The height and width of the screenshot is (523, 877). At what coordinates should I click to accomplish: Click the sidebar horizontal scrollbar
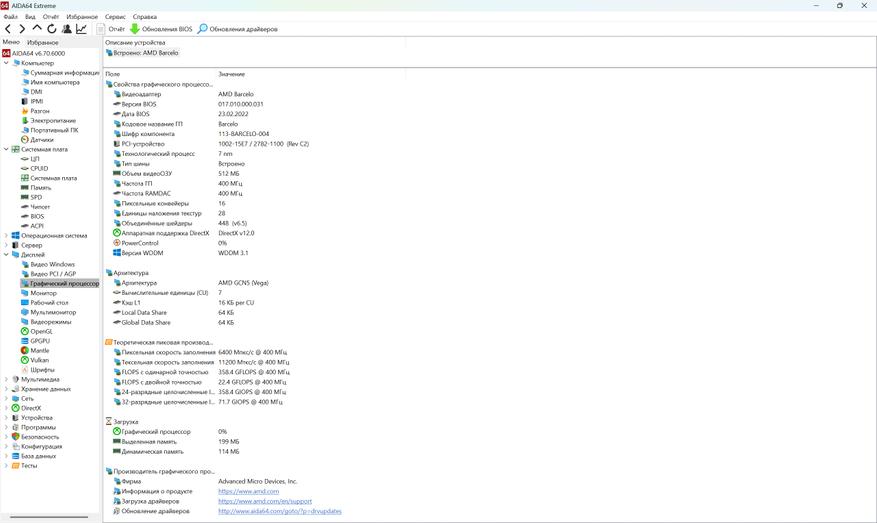point(49,517)
